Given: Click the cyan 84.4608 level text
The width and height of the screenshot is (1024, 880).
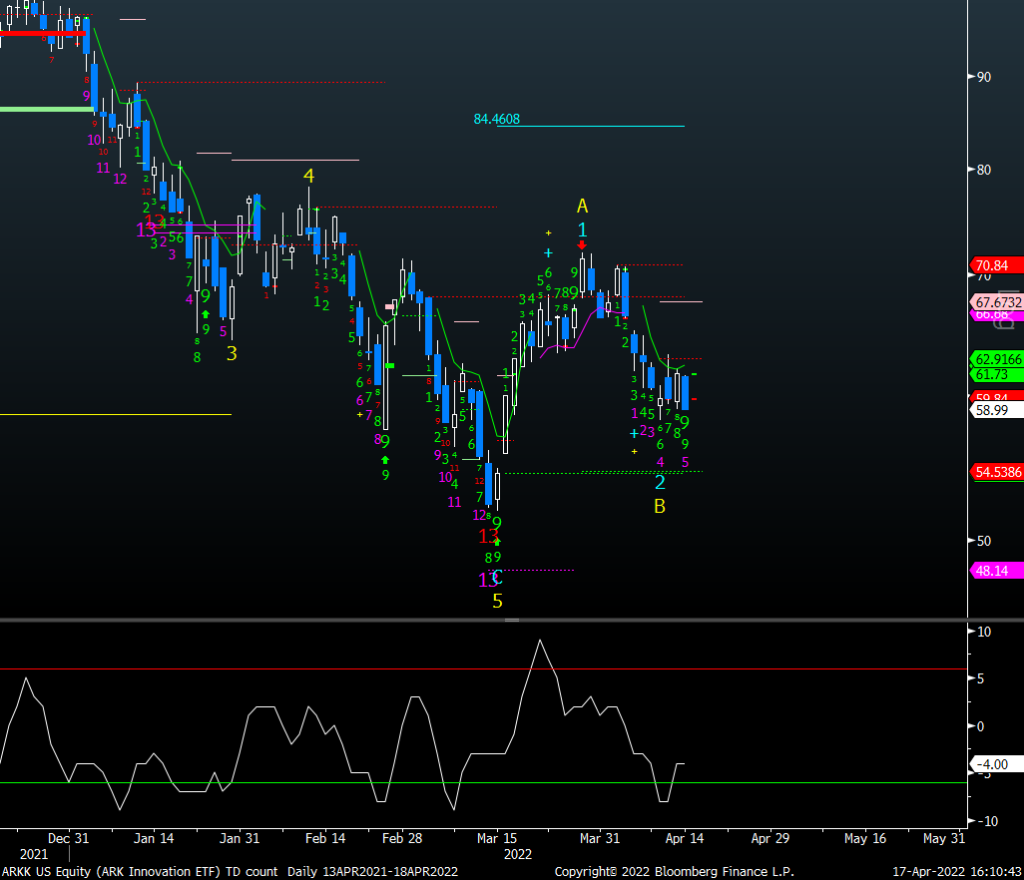Looking at the screenshot, I should [x=496, y=119].
